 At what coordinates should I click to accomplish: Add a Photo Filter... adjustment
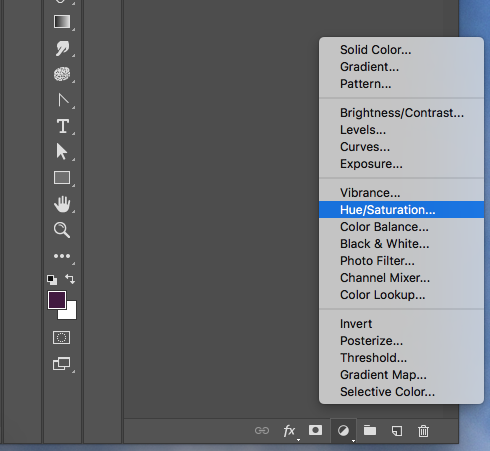401,261
